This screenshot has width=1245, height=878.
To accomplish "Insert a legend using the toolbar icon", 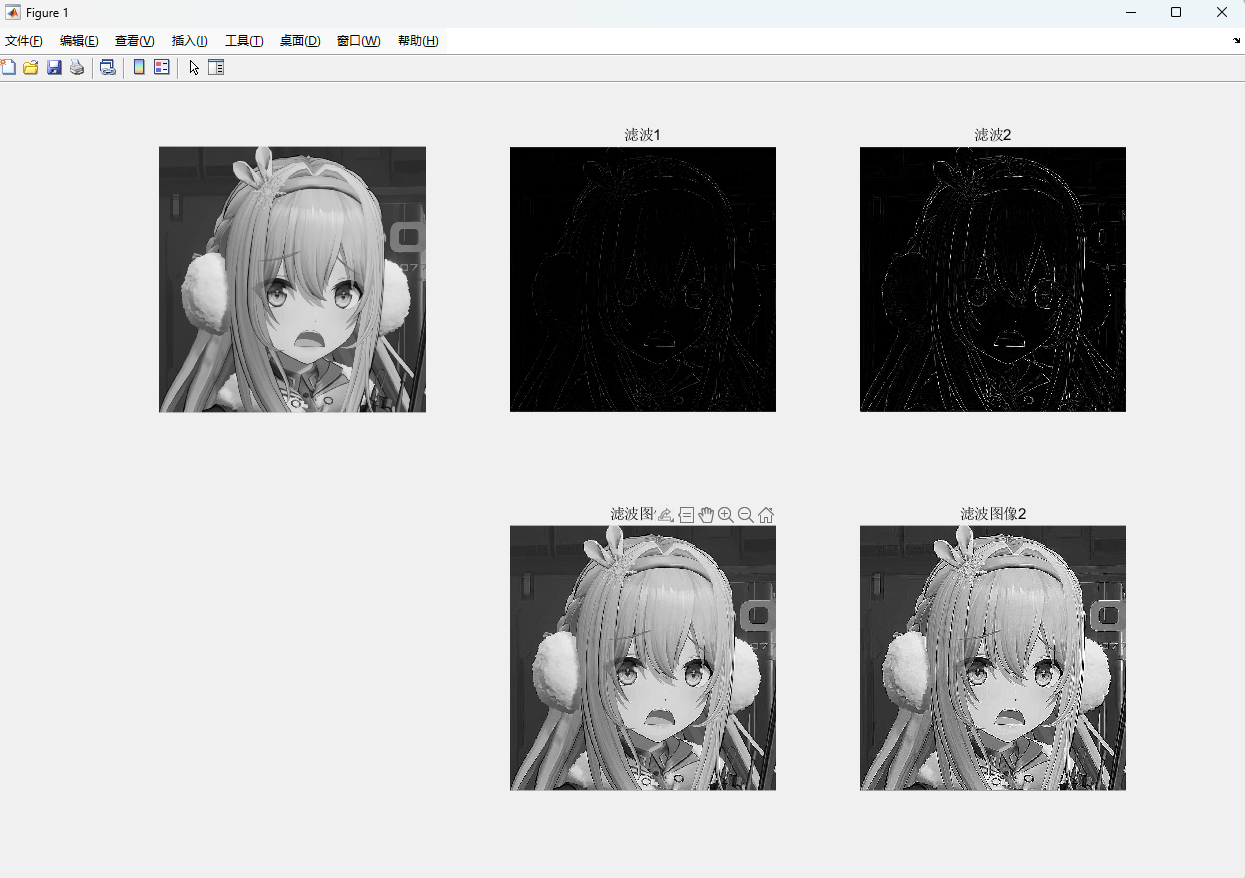I will coord(161,68).
